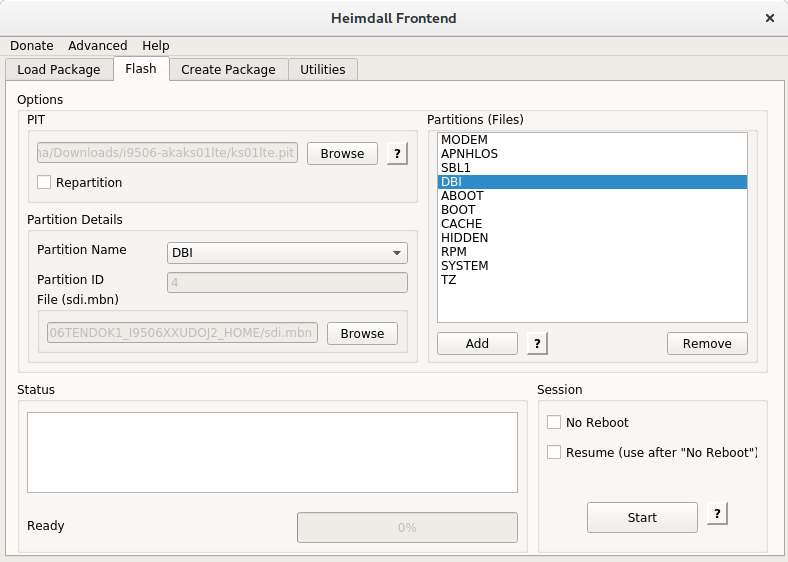Image resolution: width=788 pixels, height=562 pixels.
Task: Browse for a PIT file
Action: click(x=342, y=153)
